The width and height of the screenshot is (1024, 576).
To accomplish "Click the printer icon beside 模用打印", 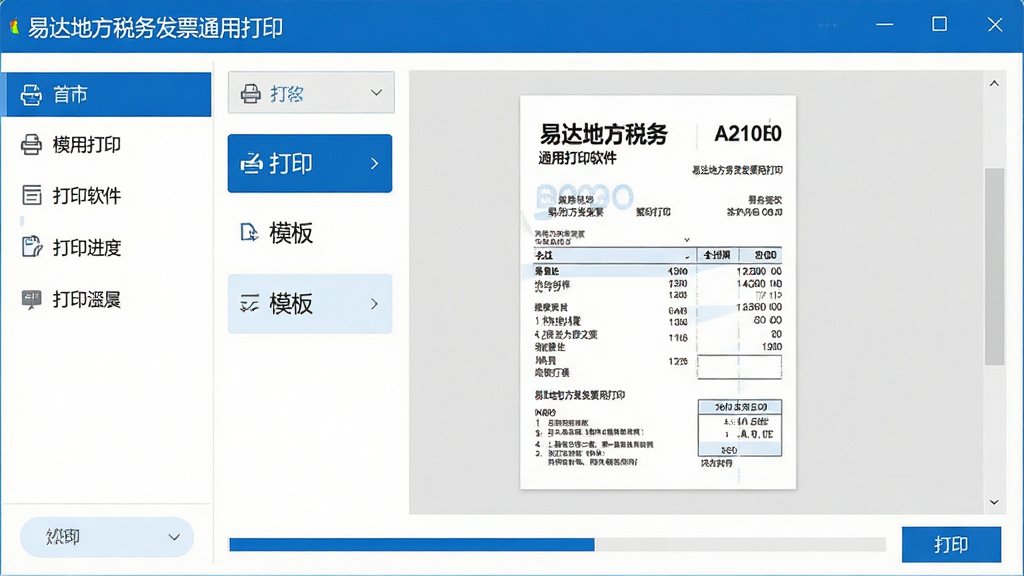I will click(x=31, y=144).
